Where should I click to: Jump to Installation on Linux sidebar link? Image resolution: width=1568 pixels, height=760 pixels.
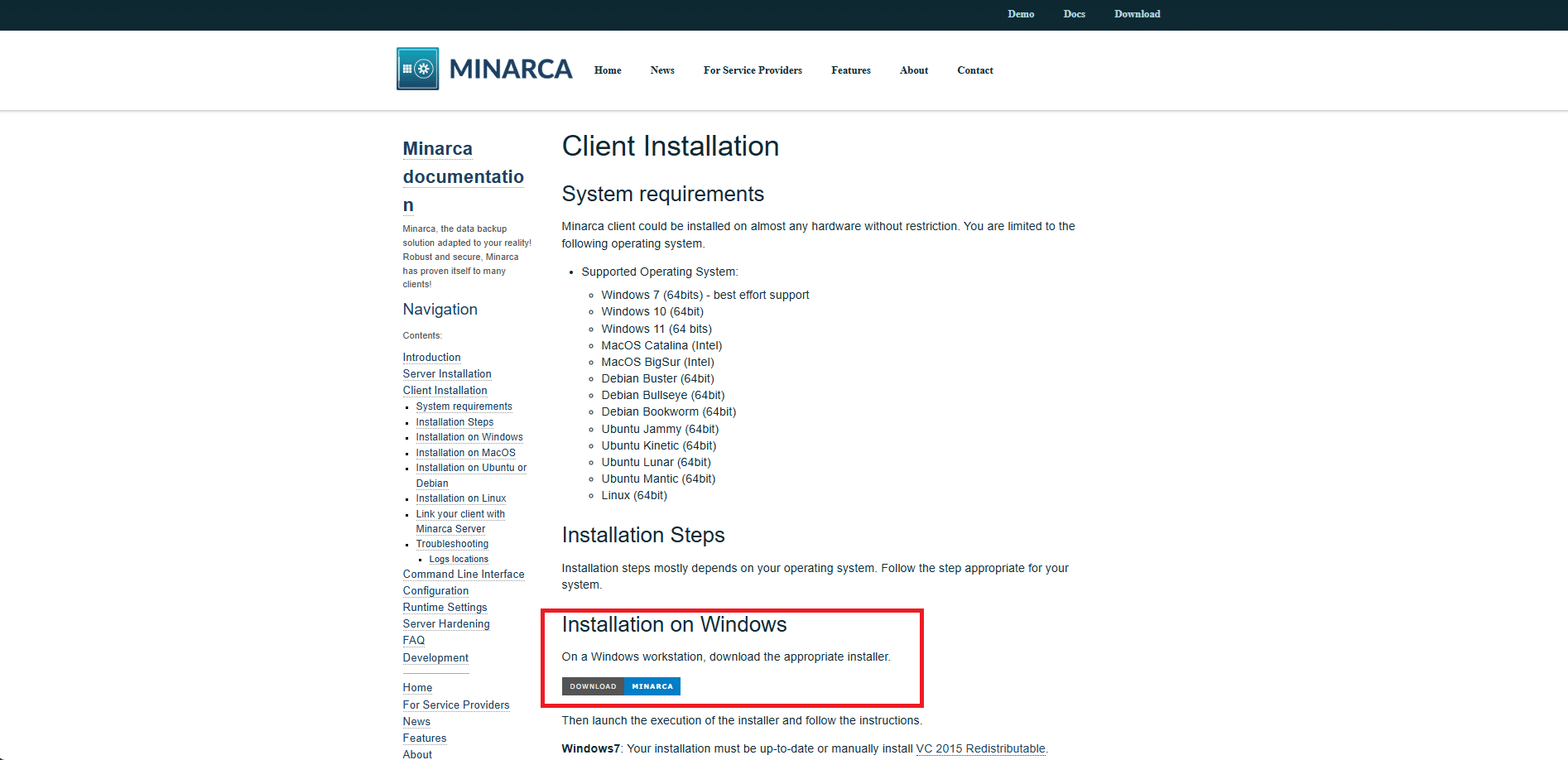point(461,498)
